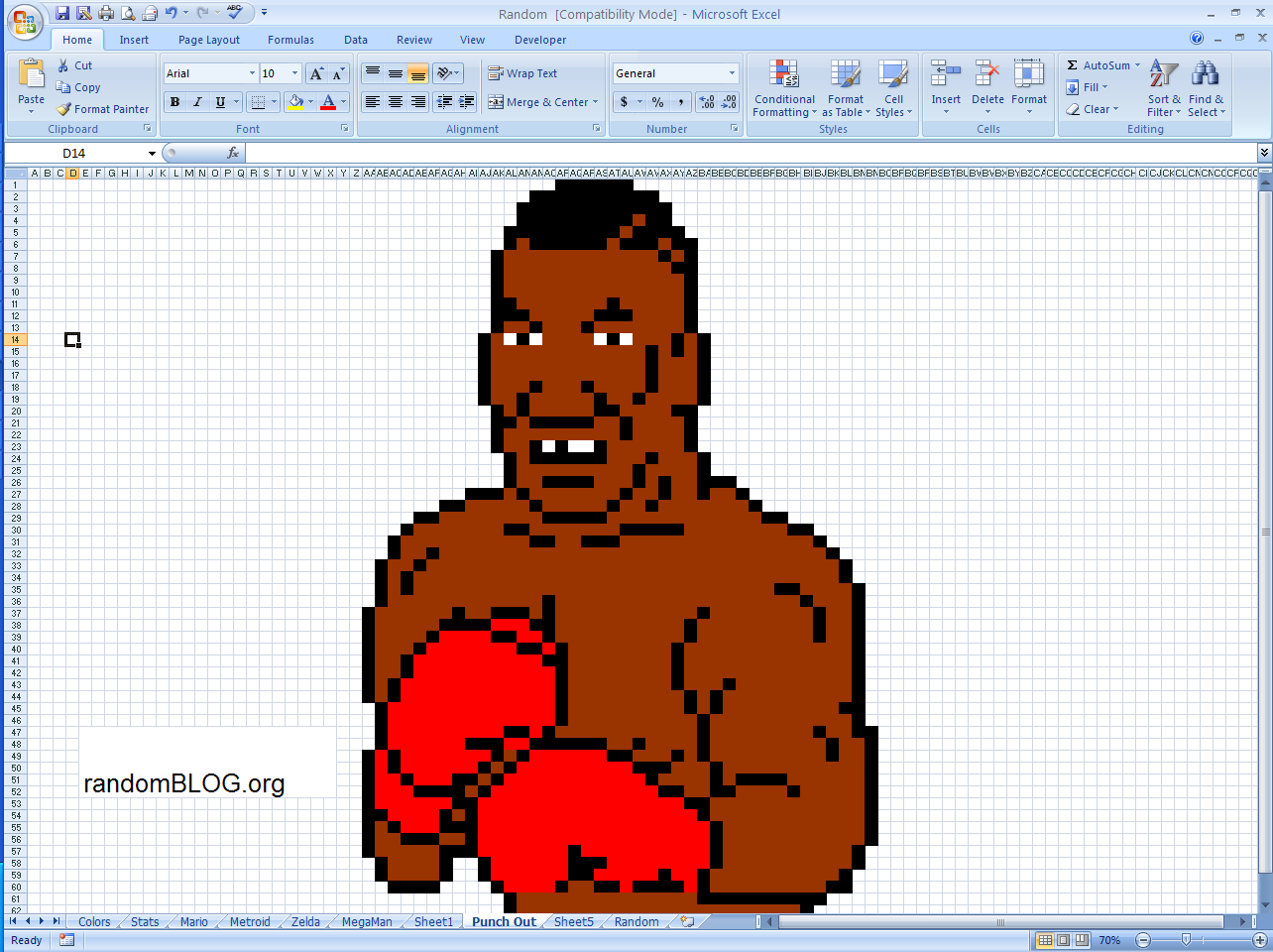Click the Insert cells icon
The height and width of the screenshot is (952, 1273).
(x=946, y=74)
